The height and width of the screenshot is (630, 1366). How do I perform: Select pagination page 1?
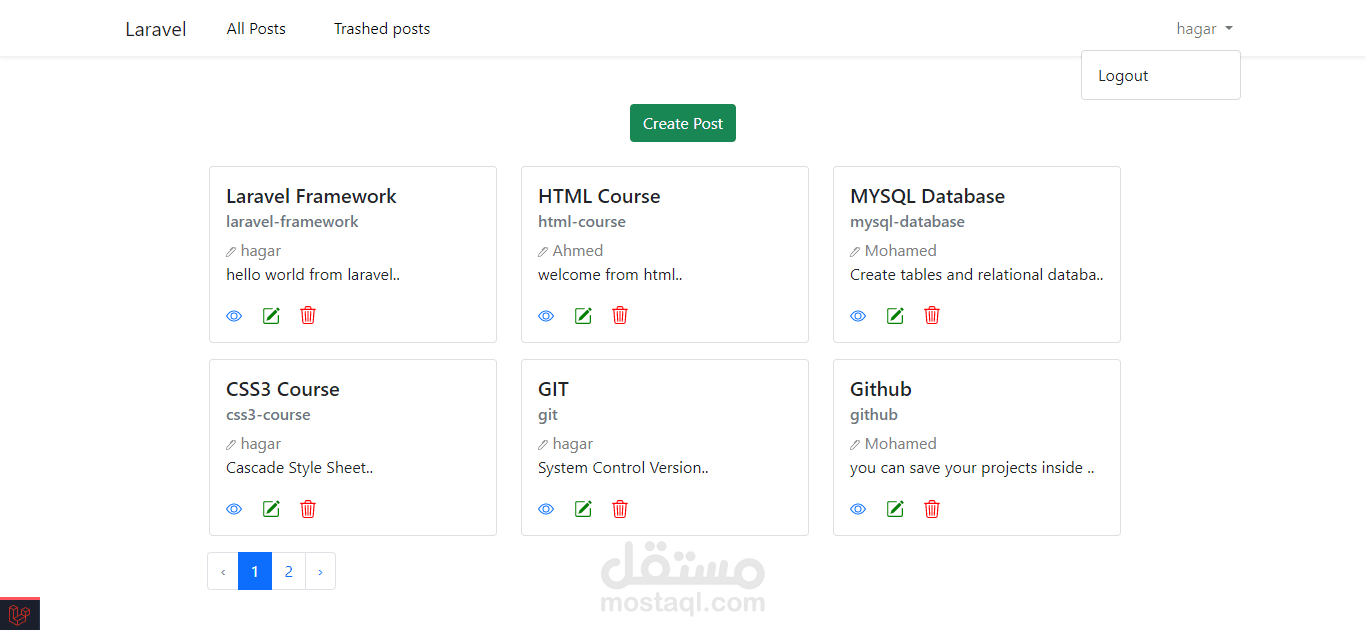[x=255, y=571]
